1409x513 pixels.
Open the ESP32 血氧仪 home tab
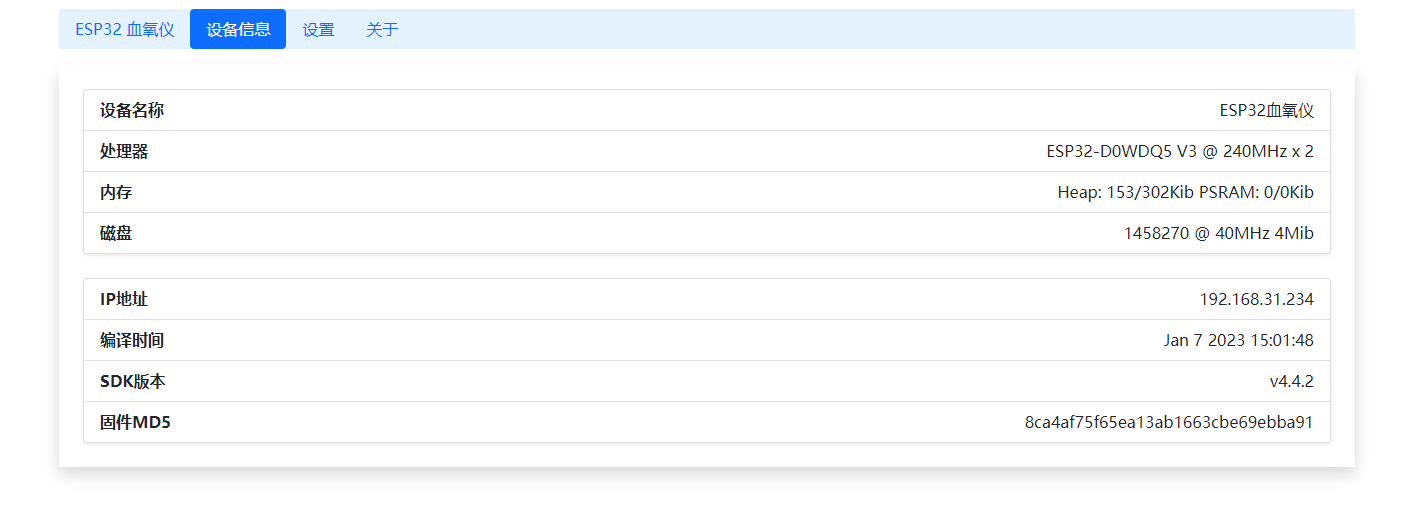point(125,30)
